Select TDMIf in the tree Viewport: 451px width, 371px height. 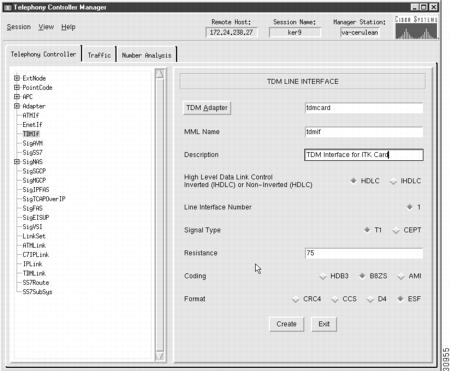(x=31, y=134)
